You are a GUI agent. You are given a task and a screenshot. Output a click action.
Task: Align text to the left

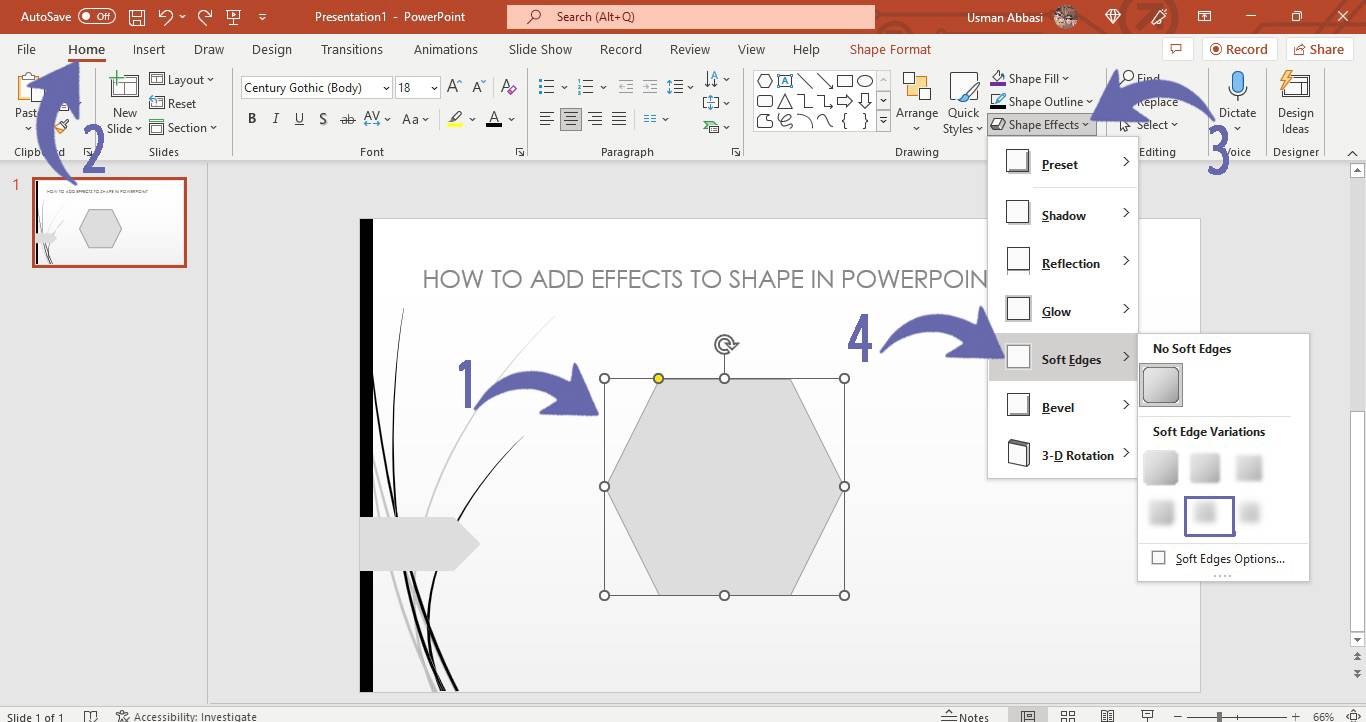pyautogui.click(x=546, y=119)
